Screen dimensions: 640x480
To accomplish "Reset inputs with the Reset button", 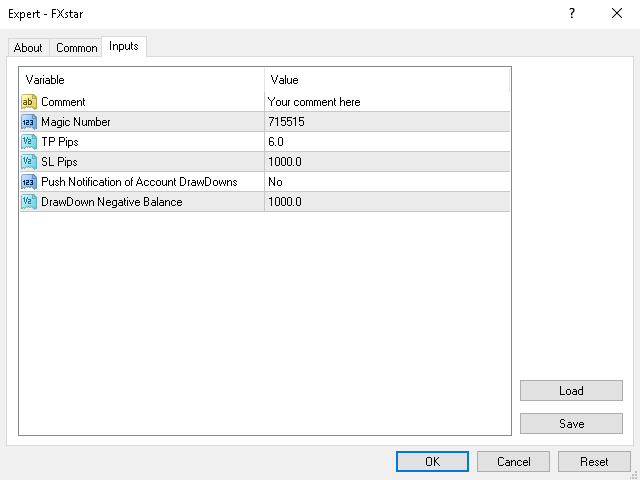I will point(594,462).
